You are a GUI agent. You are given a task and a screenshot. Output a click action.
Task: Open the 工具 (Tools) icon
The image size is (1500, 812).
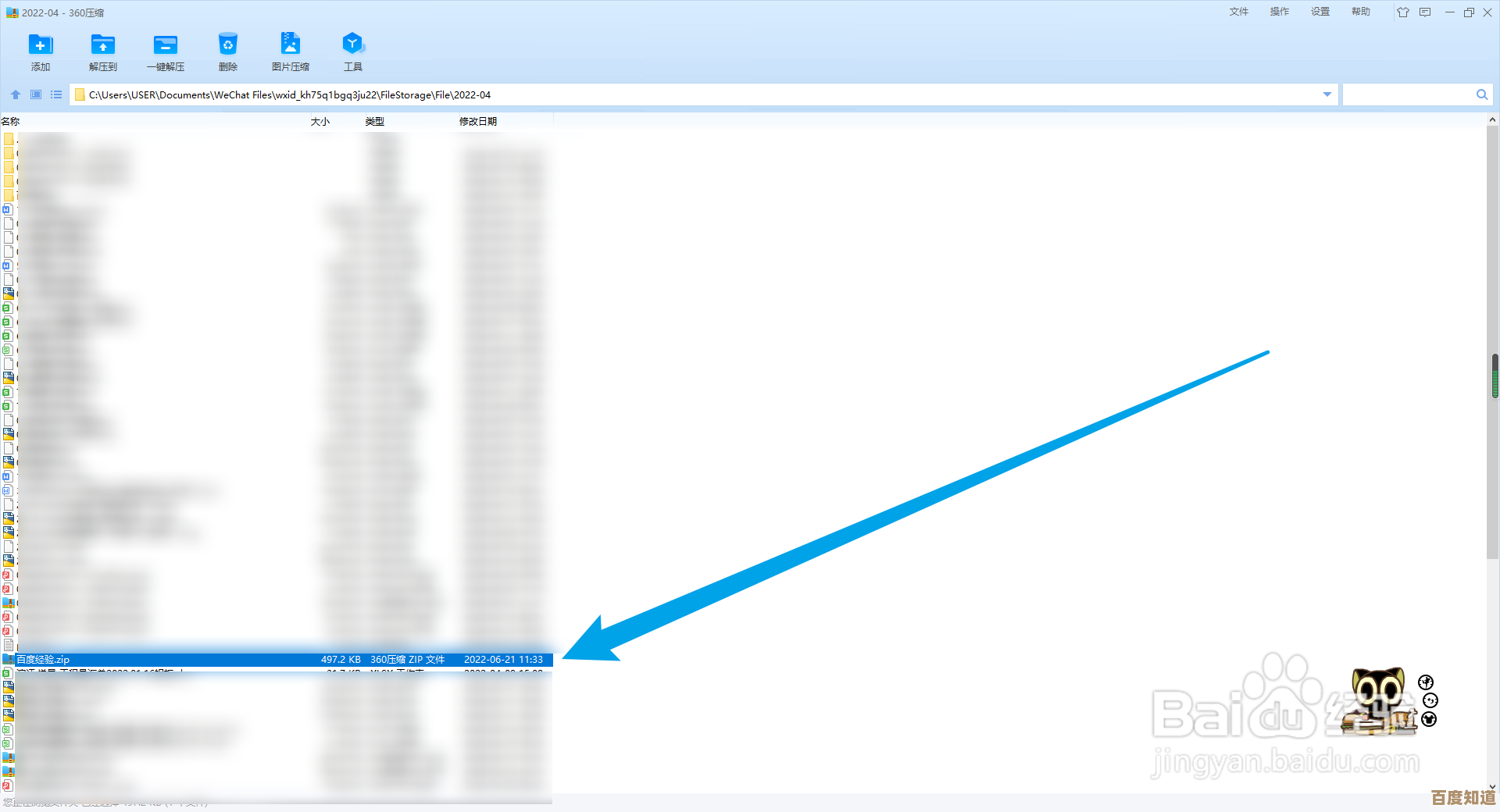coord(352,45)
